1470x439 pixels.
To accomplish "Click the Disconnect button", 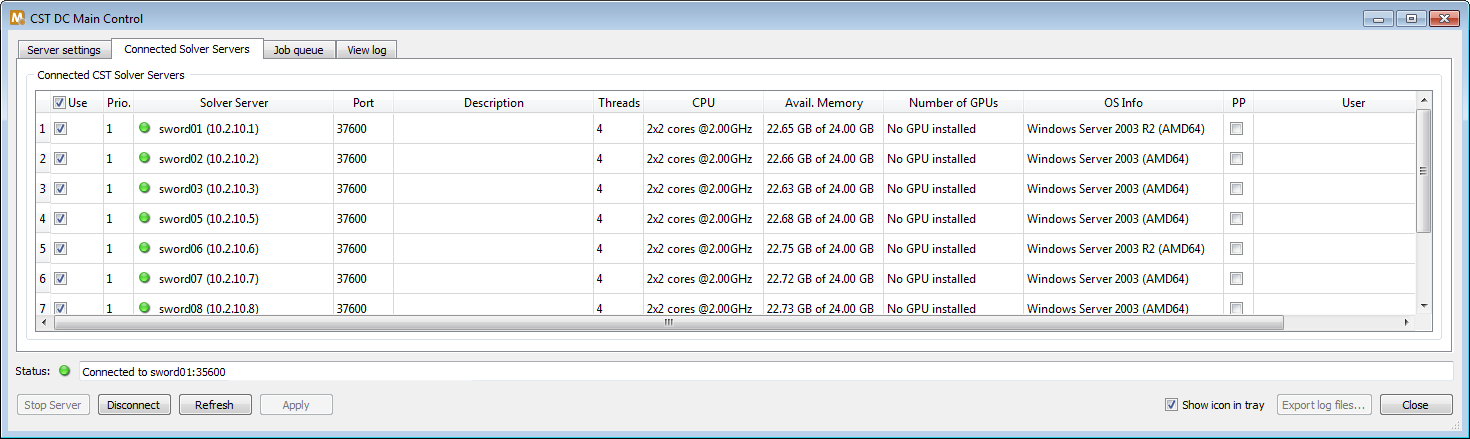I will pos(134,405).
